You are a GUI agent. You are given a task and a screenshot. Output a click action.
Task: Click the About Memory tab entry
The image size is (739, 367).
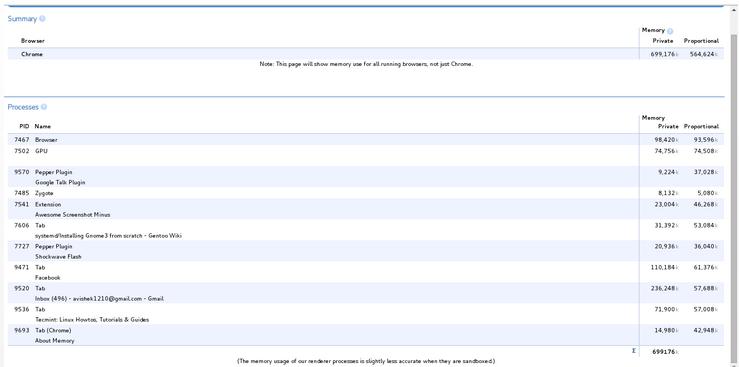(x=55, y=341)
